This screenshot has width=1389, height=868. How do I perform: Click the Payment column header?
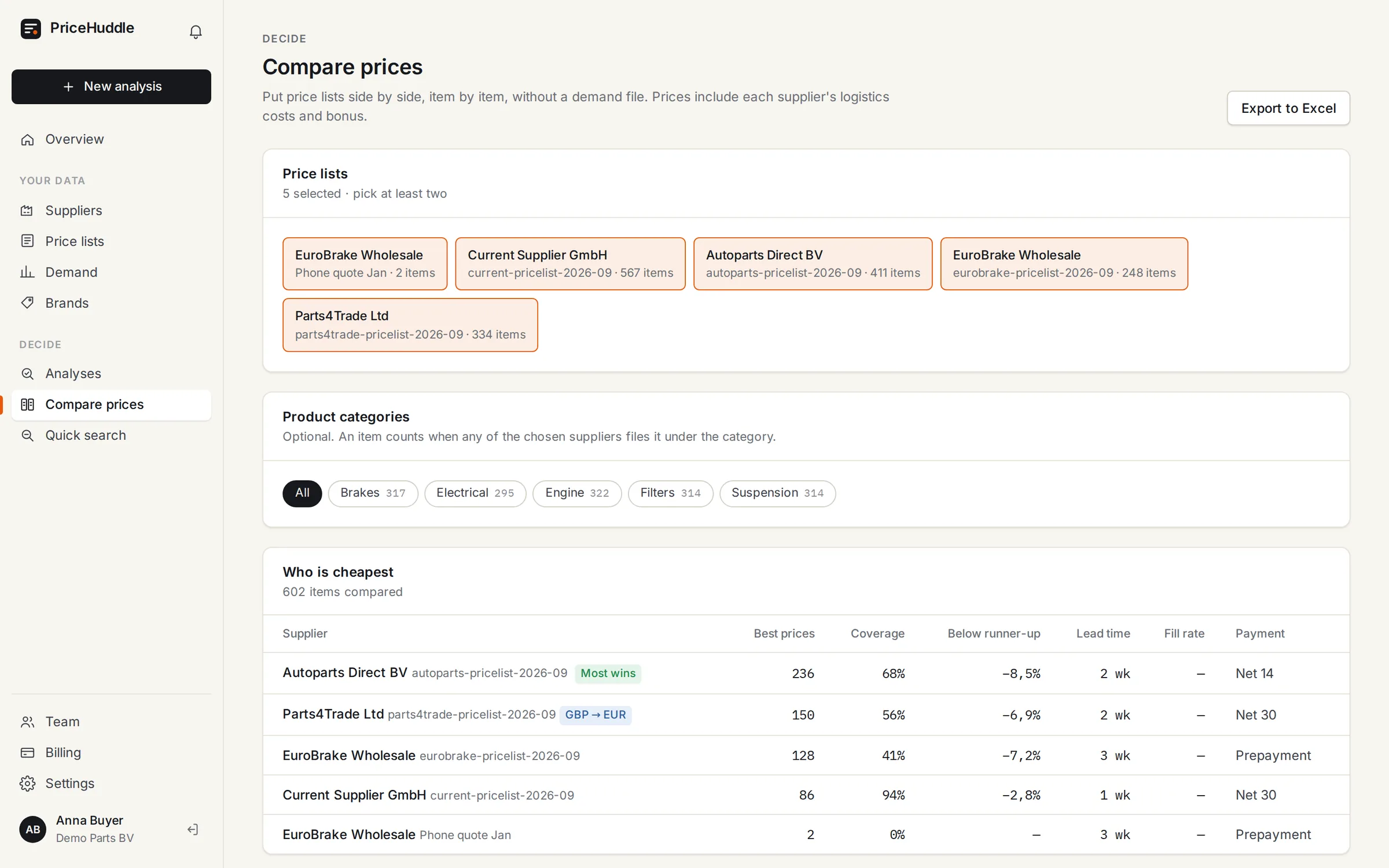[1260, 634]
